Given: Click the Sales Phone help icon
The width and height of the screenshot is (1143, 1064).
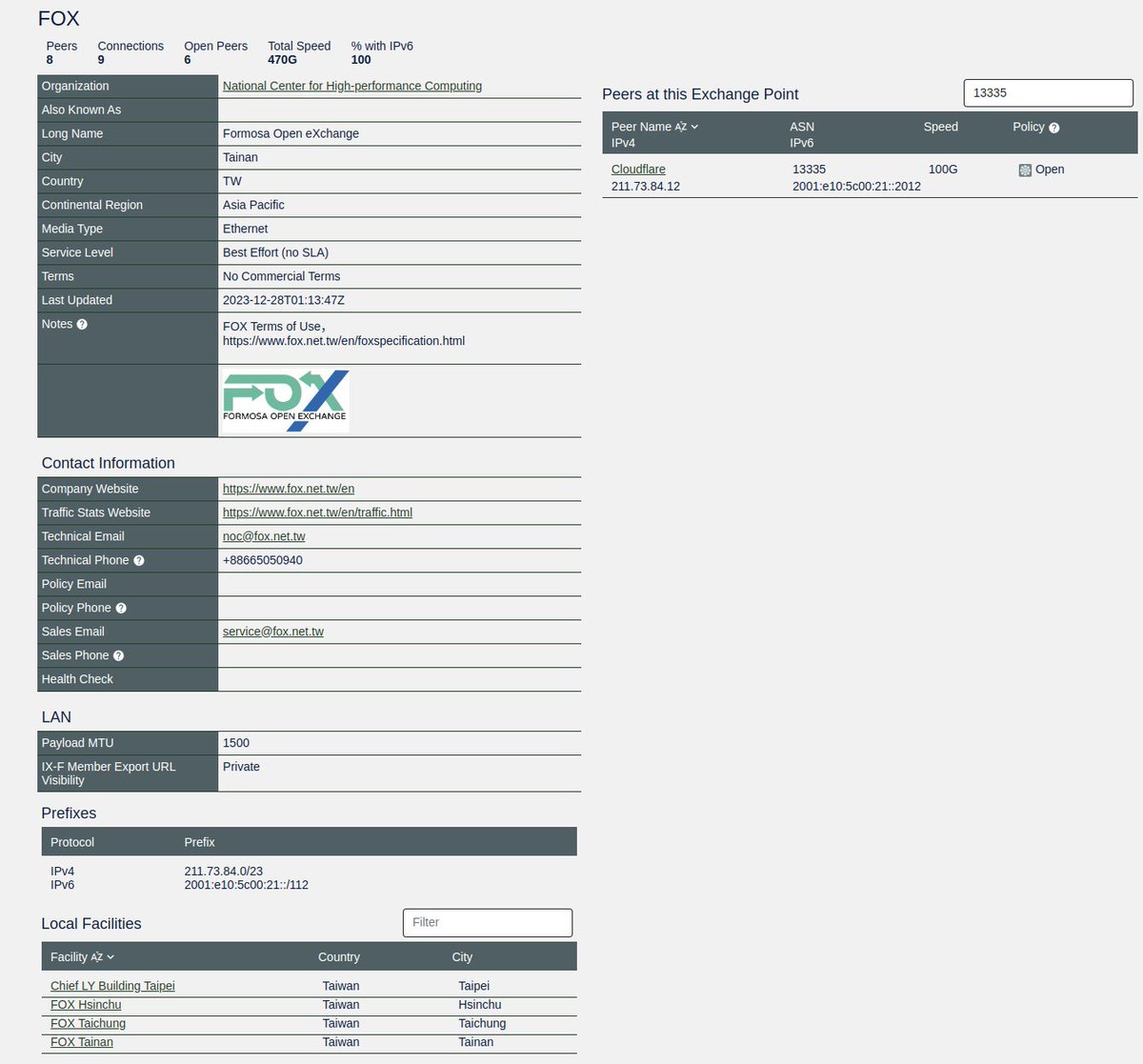Looking at the screenshot, I should 118,656.
